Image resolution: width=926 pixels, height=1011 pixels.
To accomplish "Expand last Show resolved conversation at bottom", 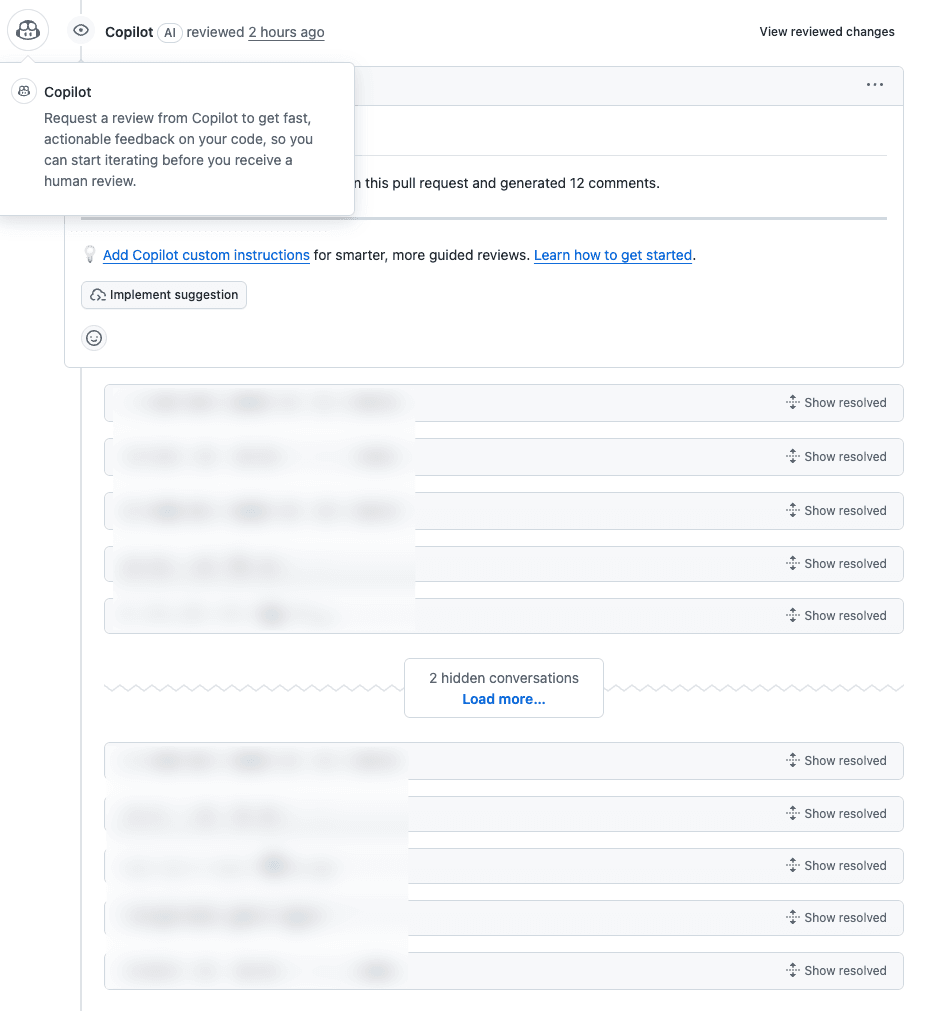I will click(845, 971).
